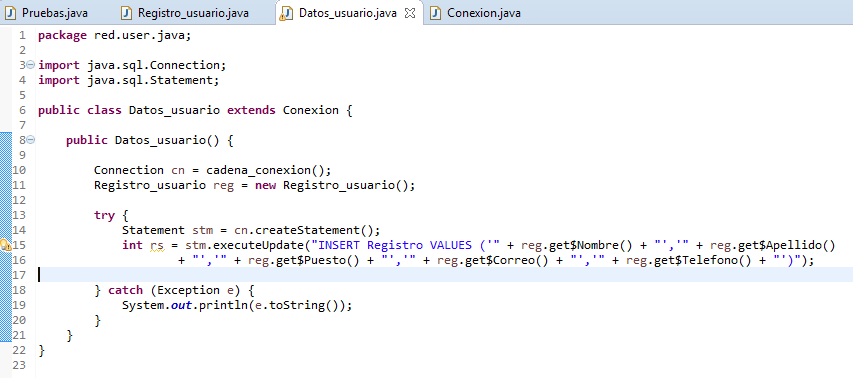Click the Conexion superclass name on line 6
Screen dimensions: 853x378
click(x=311, y=110)
